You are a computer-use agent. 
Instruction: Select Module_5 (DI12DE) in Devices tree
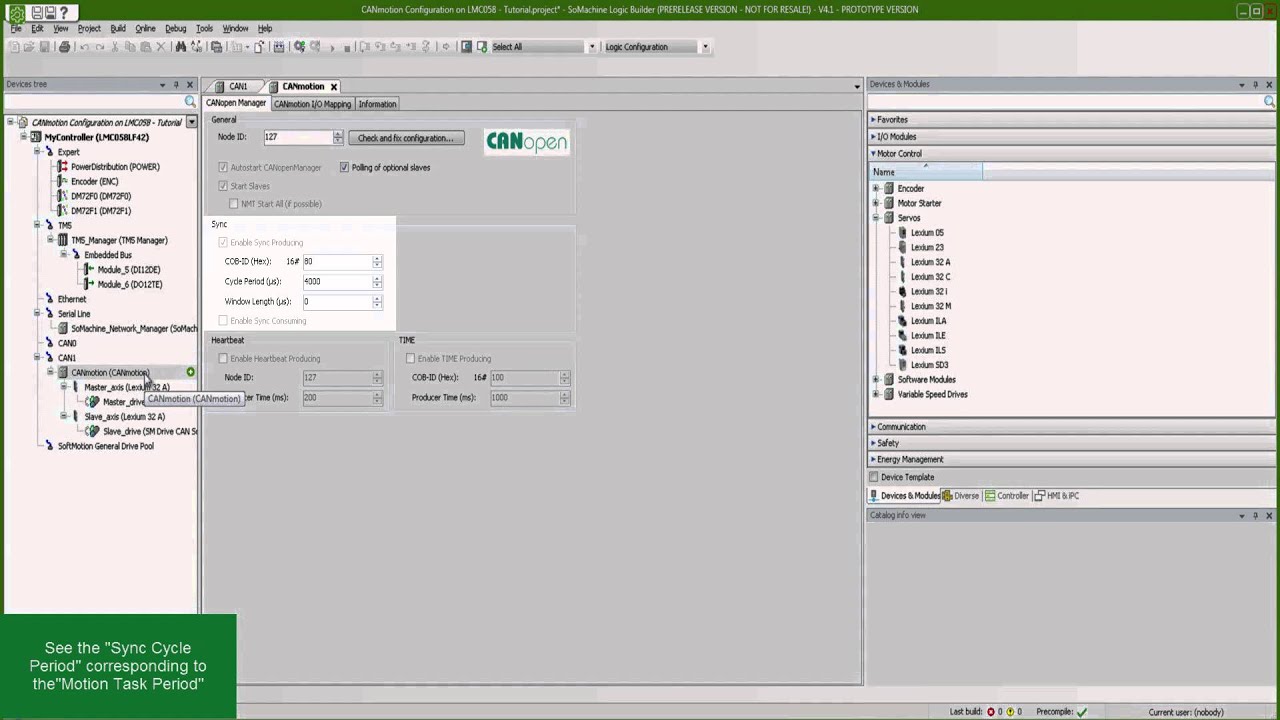click(x=129, y=270)
